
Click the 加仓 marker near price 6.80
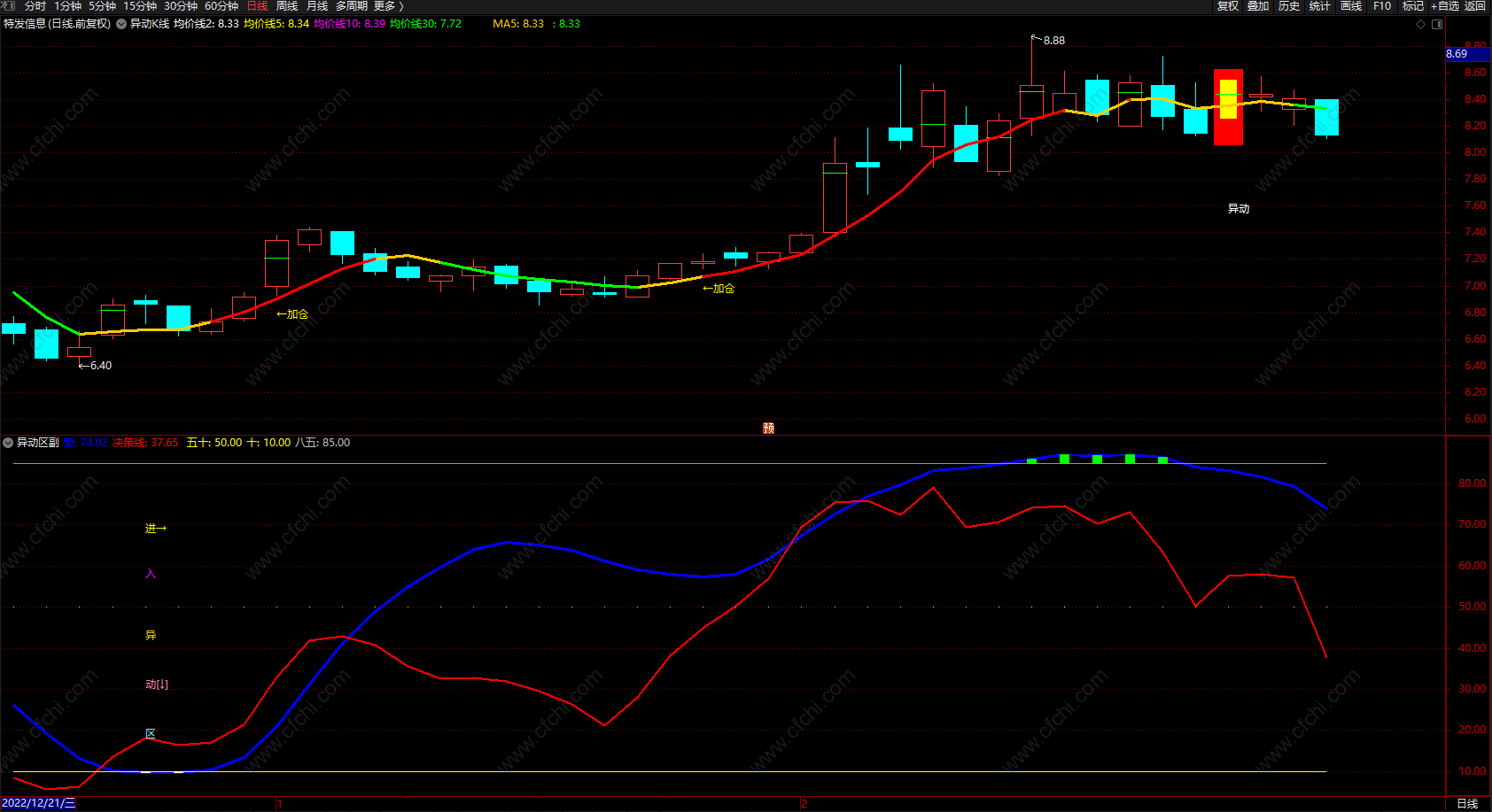pos(292,314)
